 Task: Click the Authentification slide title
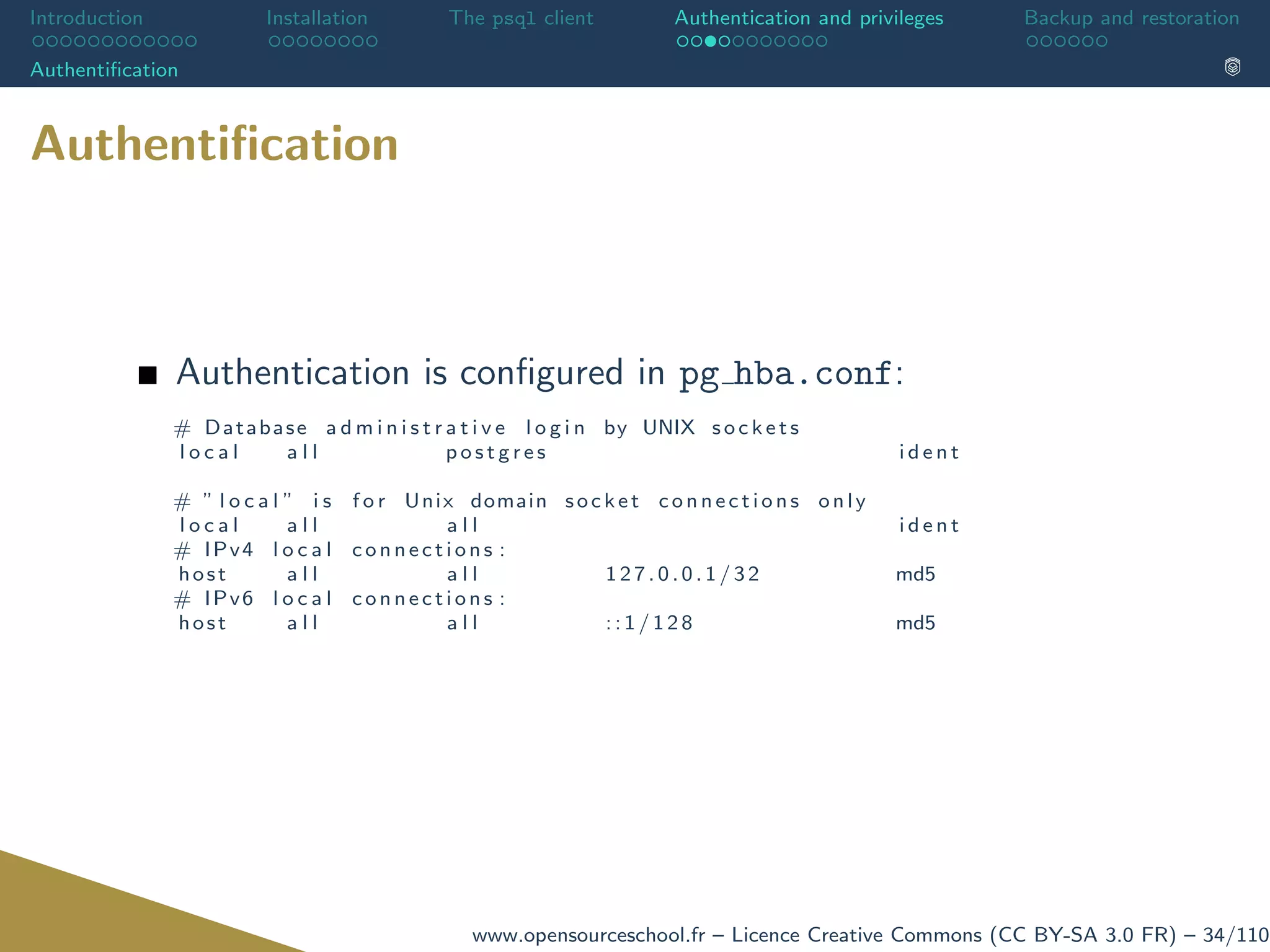(x=215, y=144)
